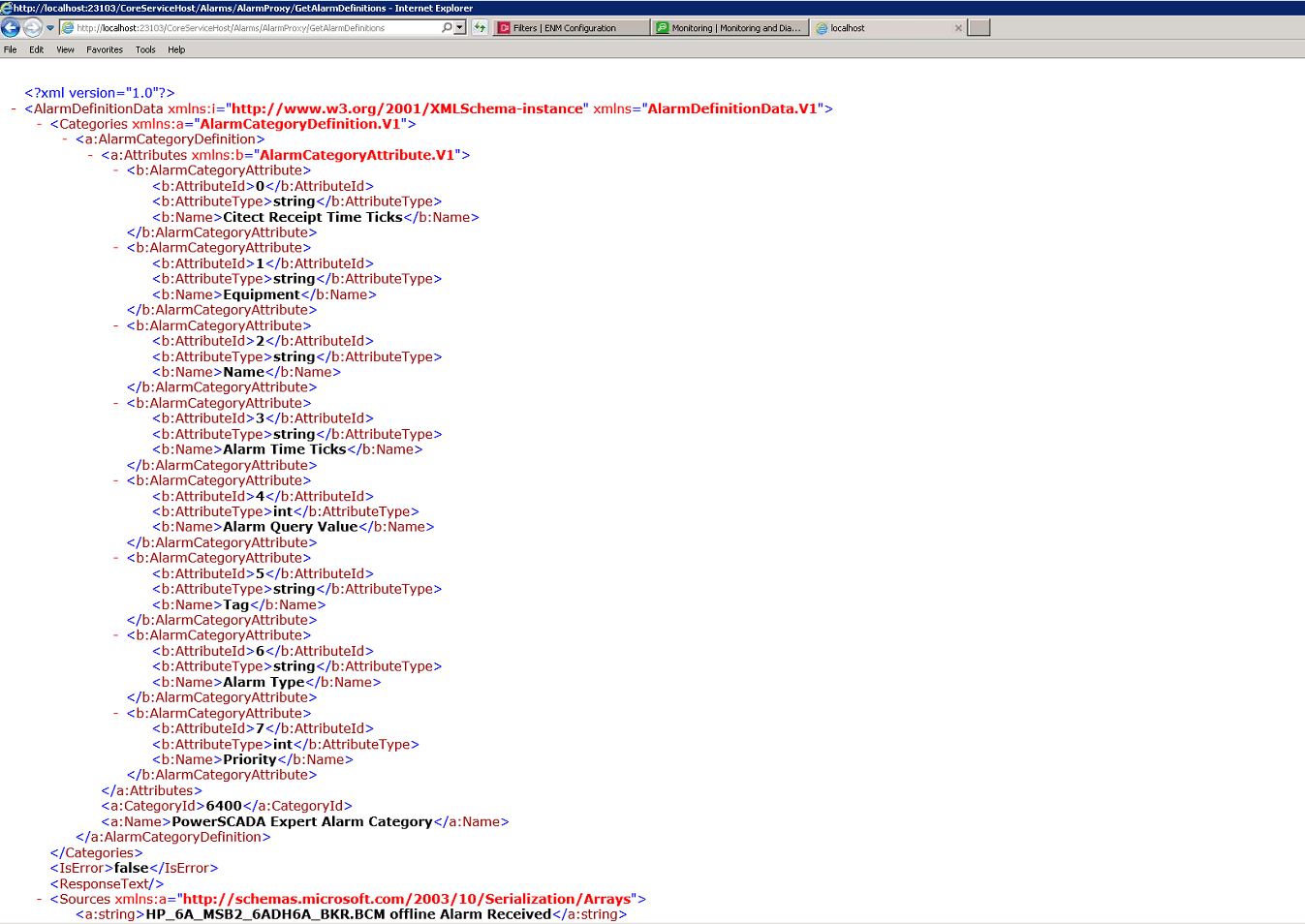Collapse the a:AlarmCategoryDefinition node
Image resolution: width=1305 pixels, height=924 pixels.
click(65, 139)
